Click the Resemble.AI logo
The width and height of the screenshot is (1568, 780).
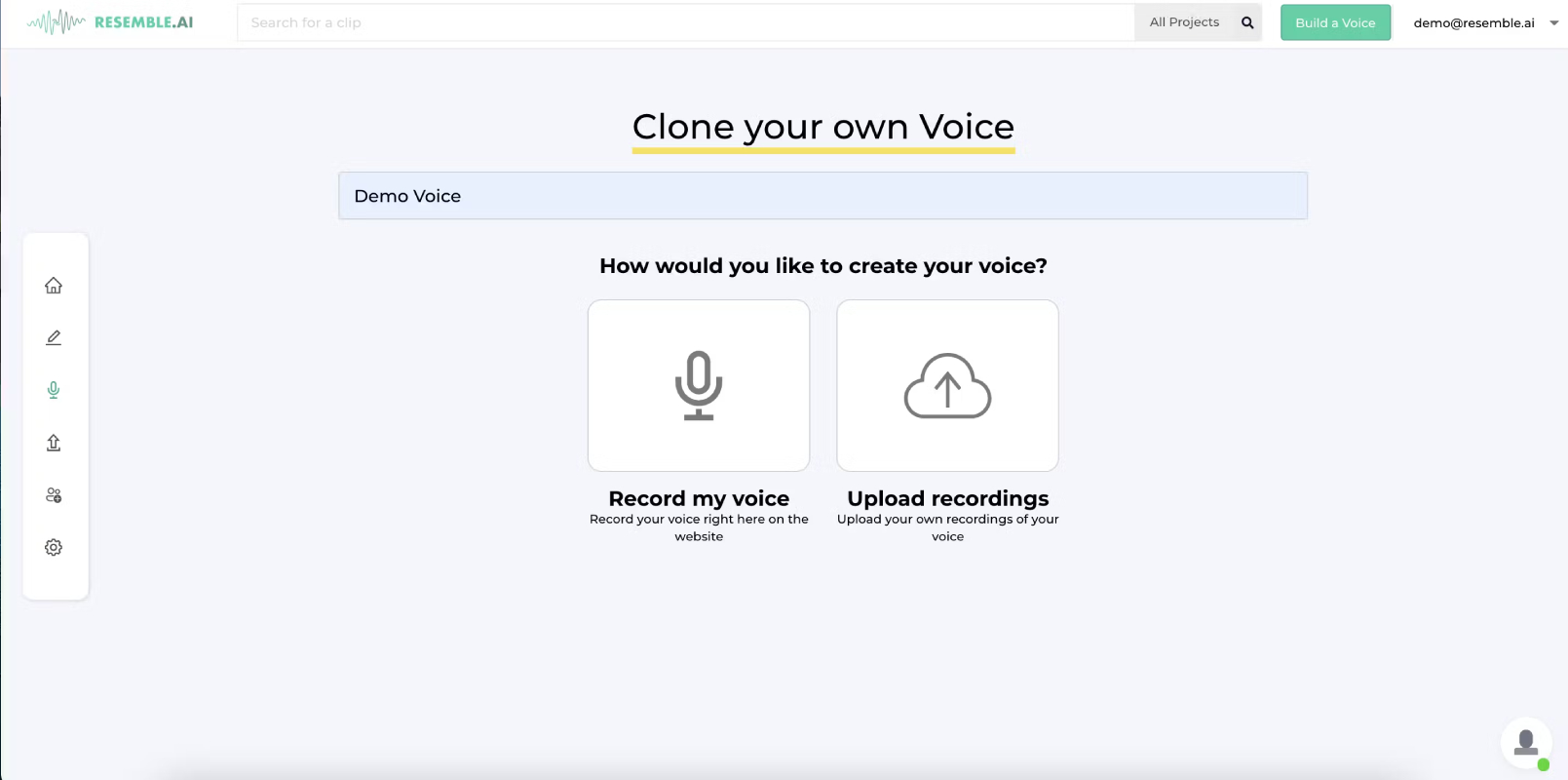click(110, 21)
